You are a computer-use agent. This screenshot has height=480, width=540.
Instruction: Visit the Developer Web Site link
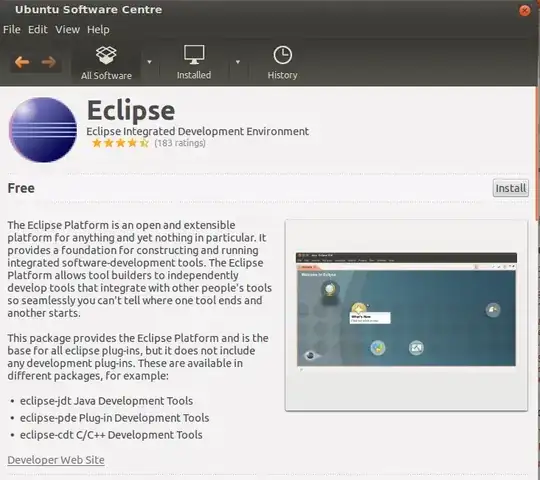click(56, 460)
